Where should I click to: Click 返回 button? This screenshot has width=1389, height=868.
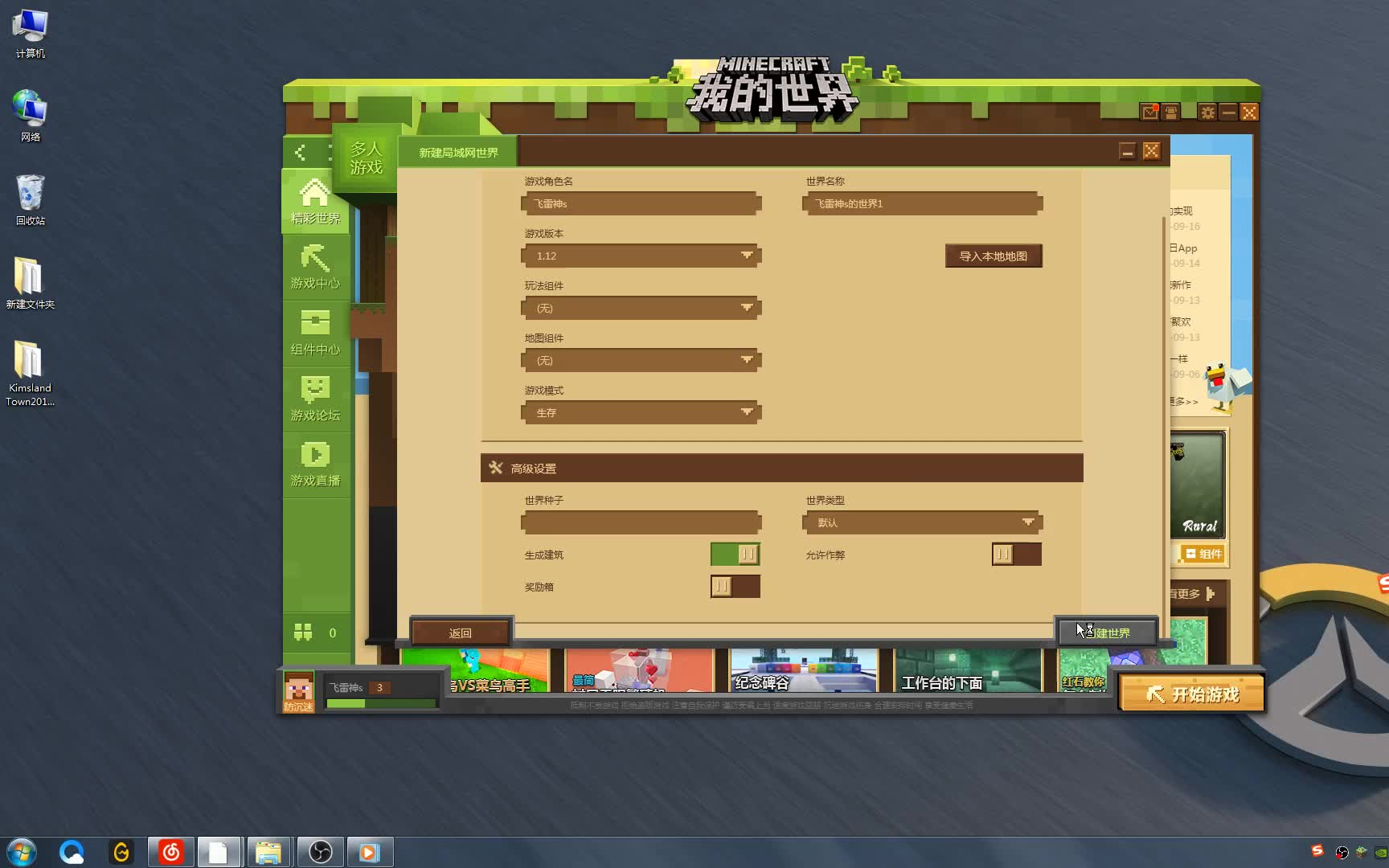coord(461,633)
